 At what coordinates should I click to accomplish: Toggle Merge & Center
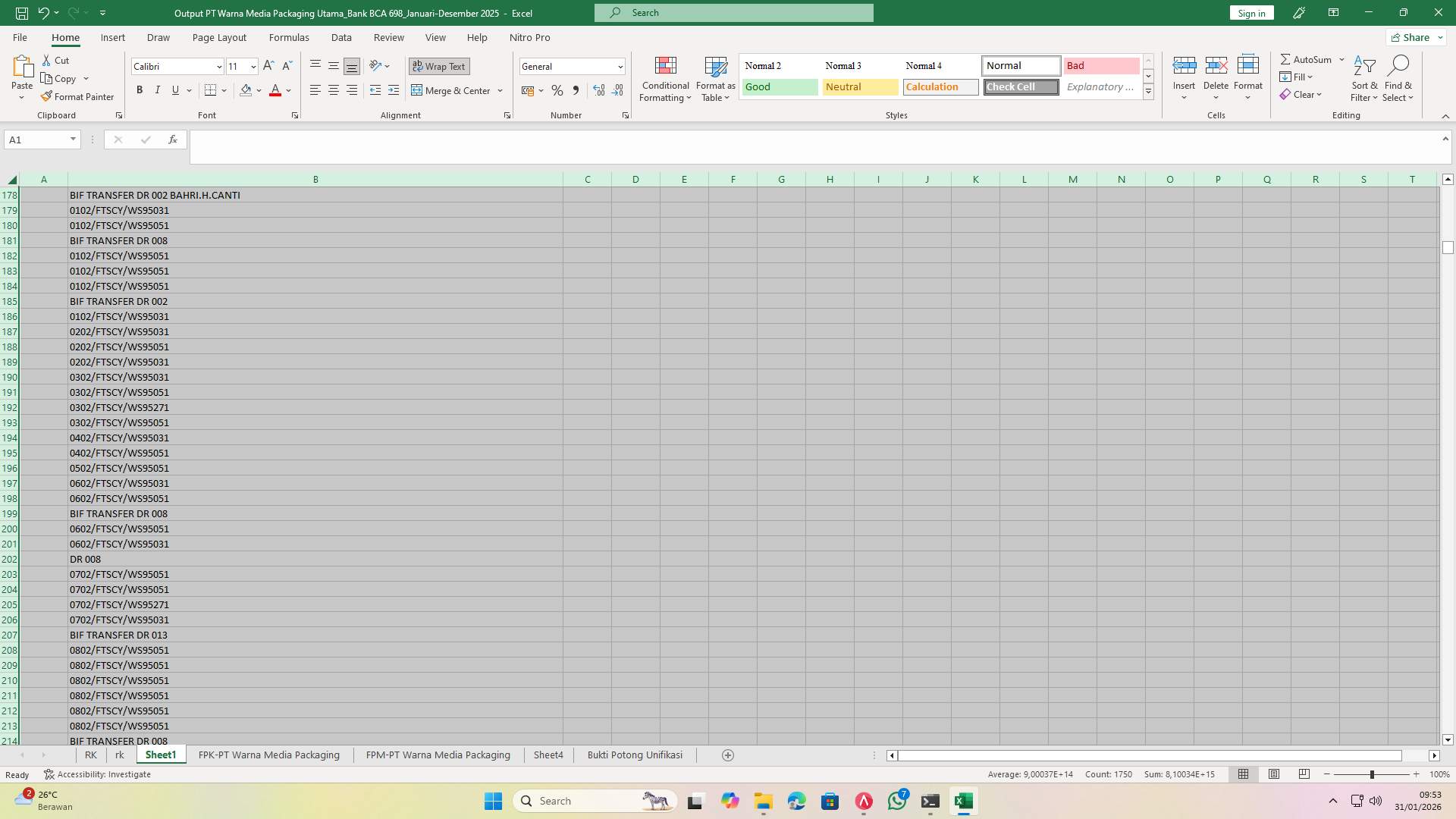451,90
